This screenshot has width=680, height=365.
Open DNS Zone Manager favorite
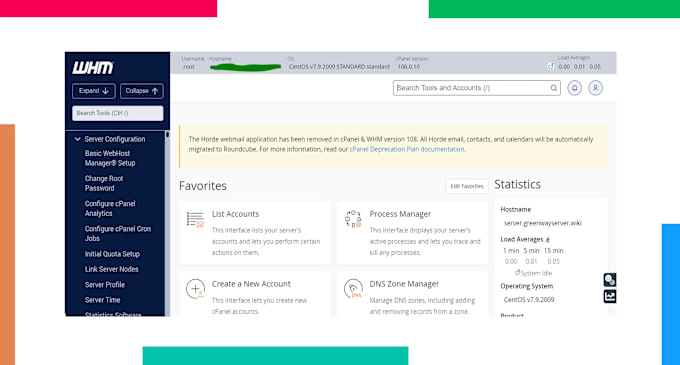pos(404,284)
